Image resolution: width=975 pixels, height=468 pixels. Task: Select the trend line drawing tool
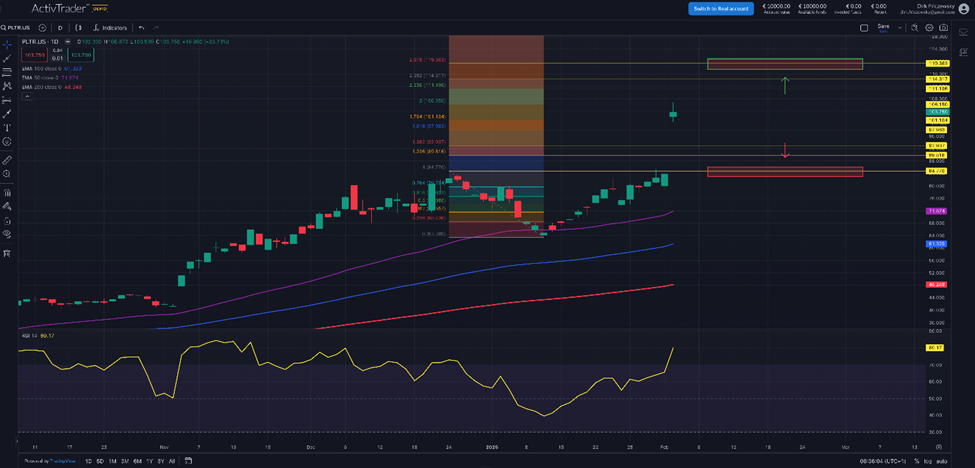7,59
